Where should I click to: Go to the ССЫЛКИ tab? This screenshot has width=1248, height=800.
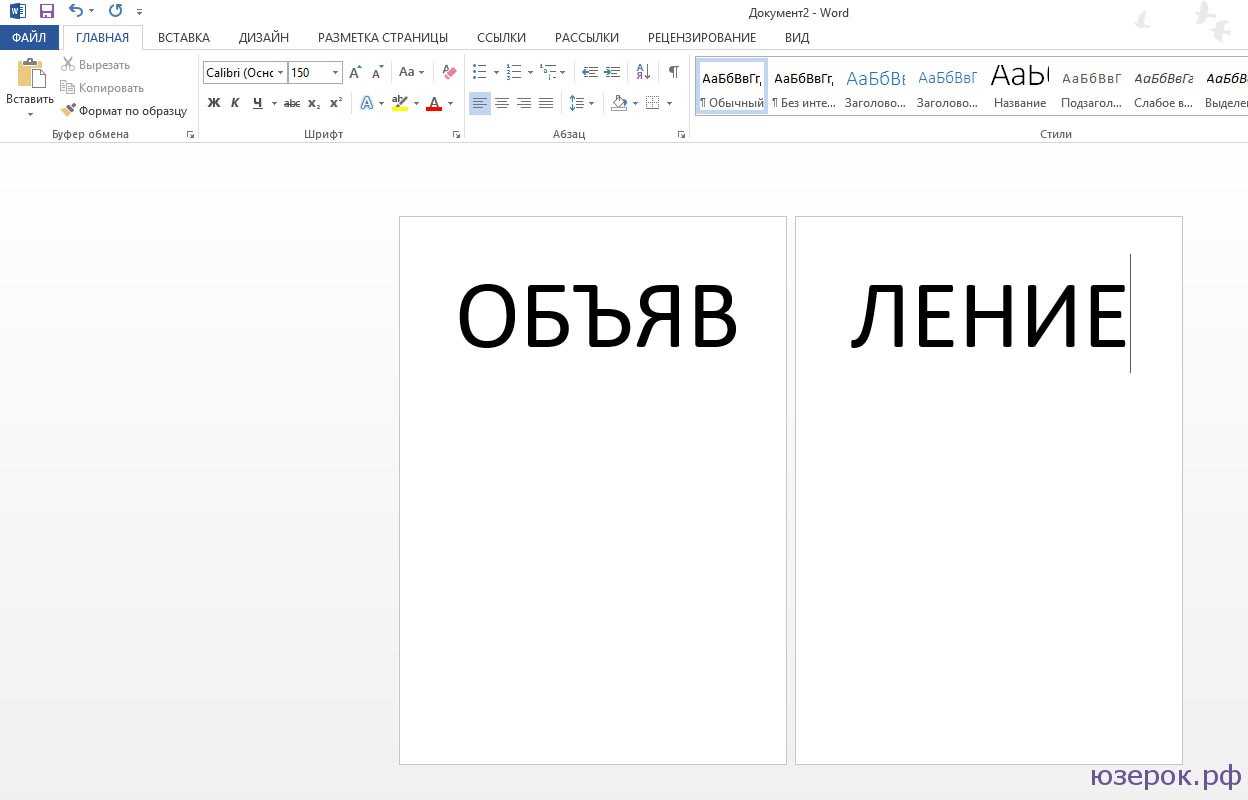pyautogui.click(x=501, y=38)
